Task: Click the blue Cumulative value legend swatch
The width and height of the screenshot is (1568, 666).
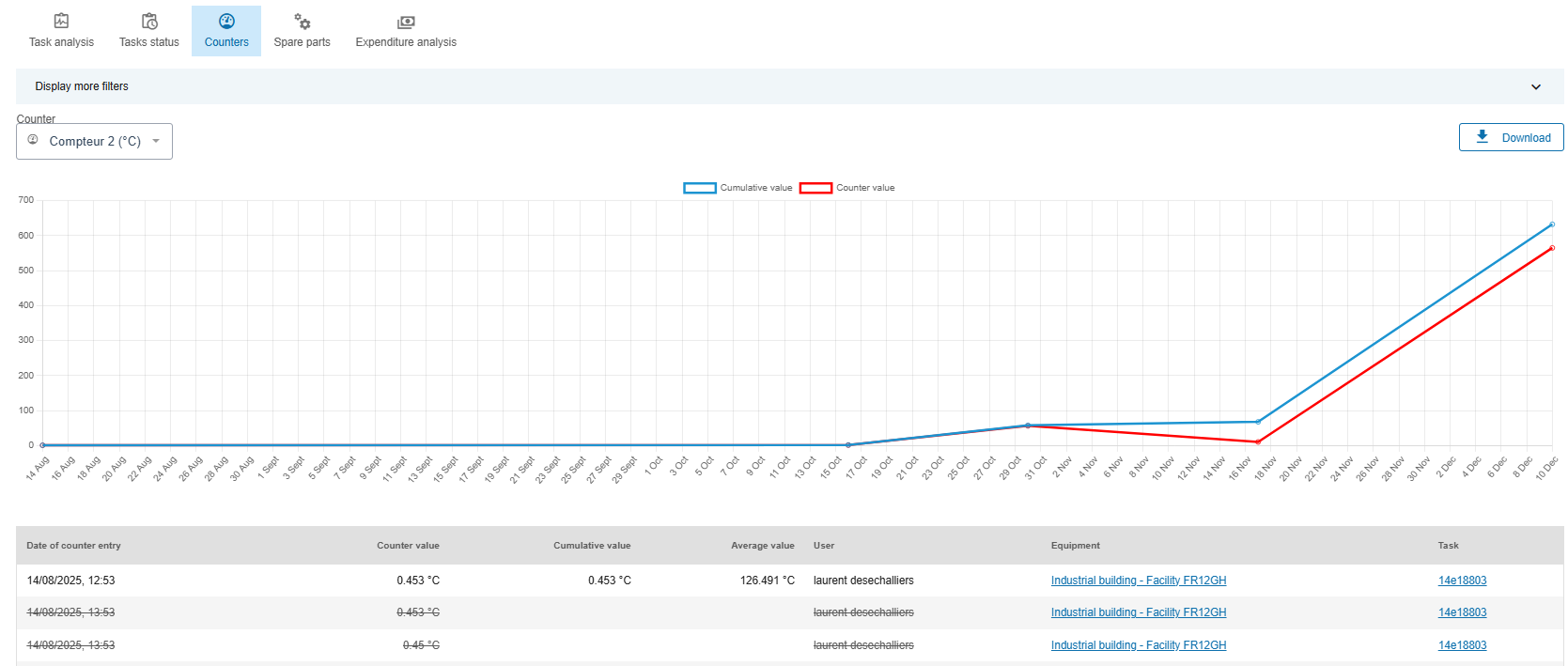Action: point(699,188)
